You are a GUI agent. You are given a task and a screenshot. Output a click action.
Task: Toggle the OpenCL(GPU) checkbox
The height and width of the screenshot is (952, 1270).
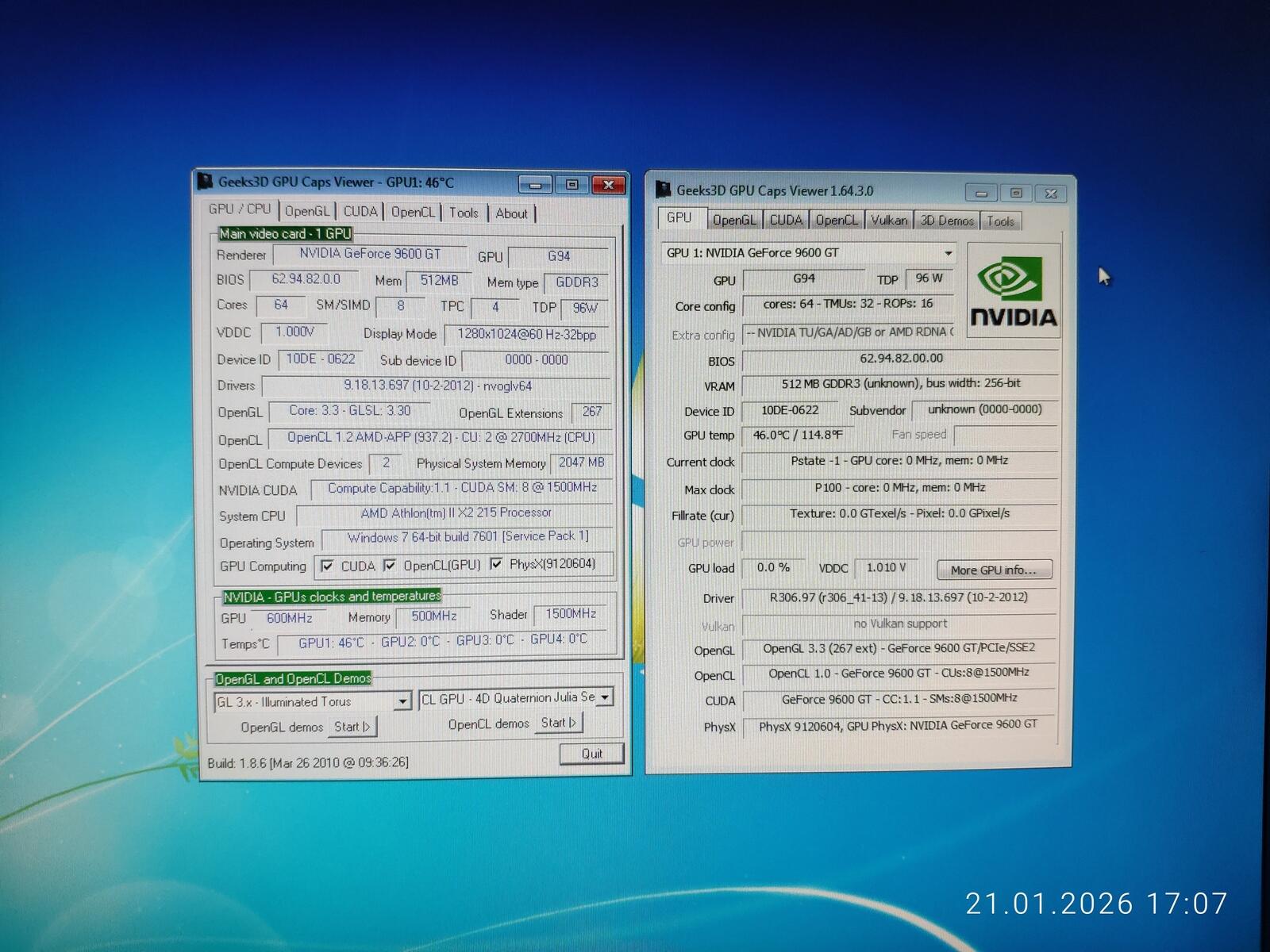point(390,565)
